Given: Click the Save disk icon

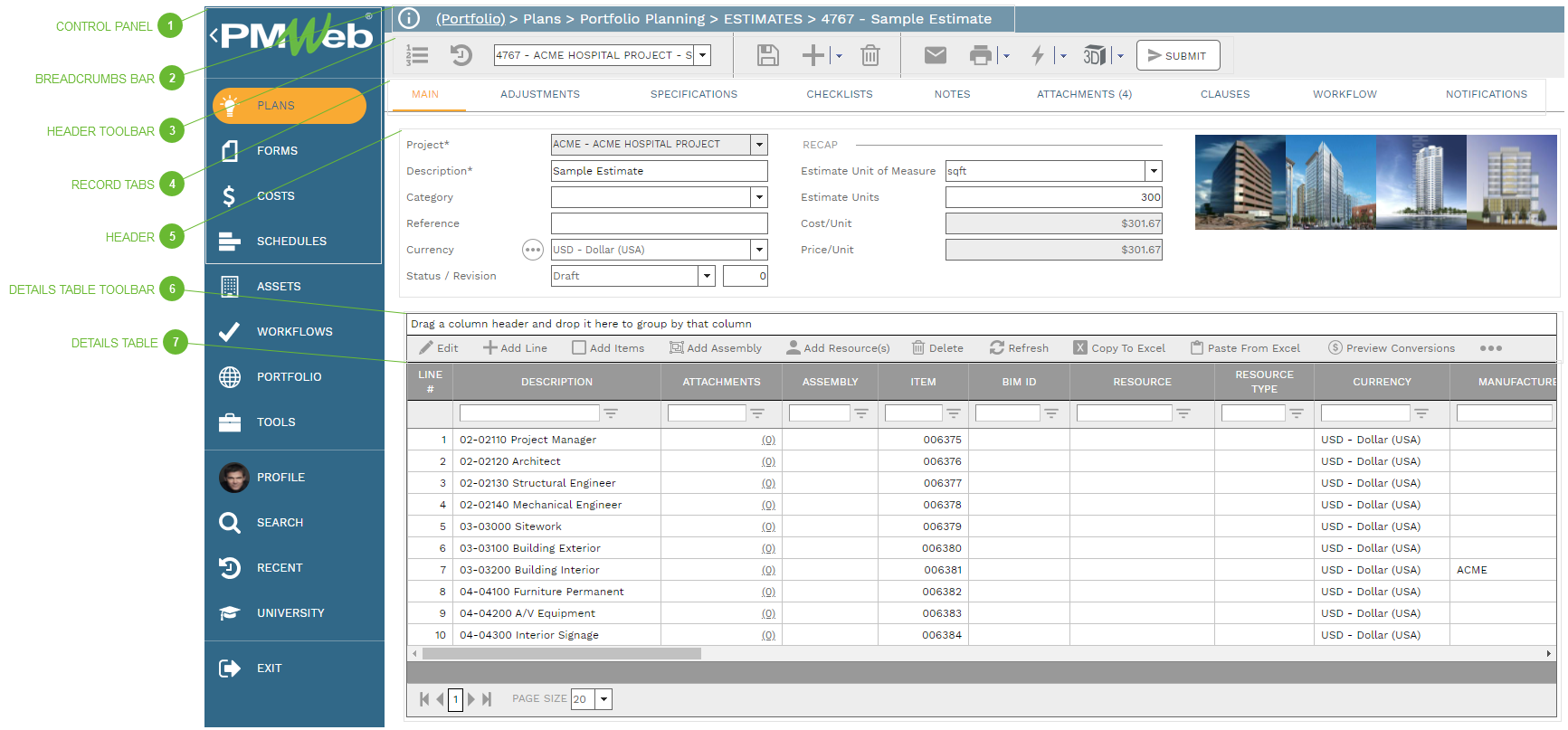Looking at the screenshot, I should 767,56.
